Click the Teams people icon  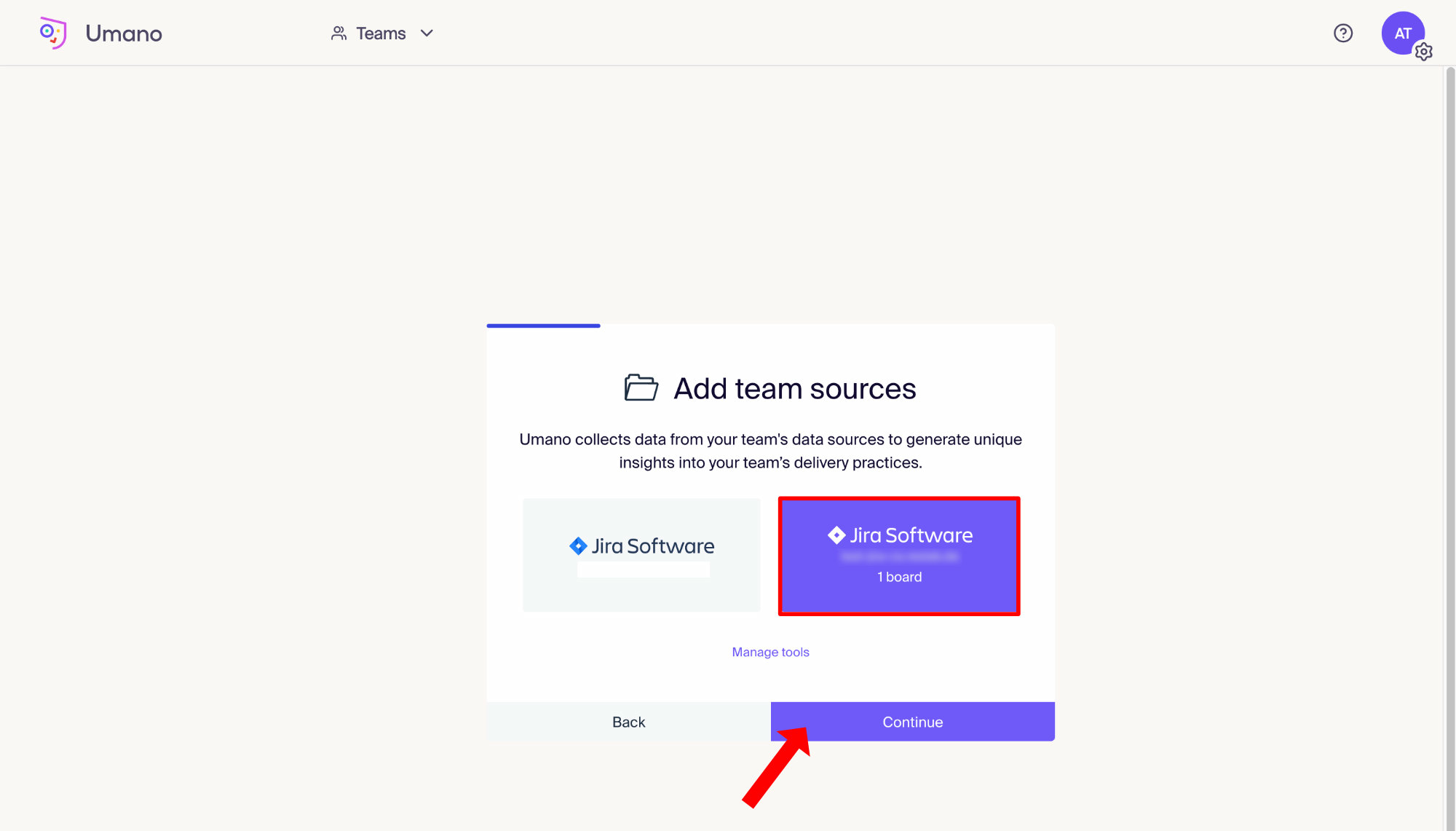coord(339,34)
